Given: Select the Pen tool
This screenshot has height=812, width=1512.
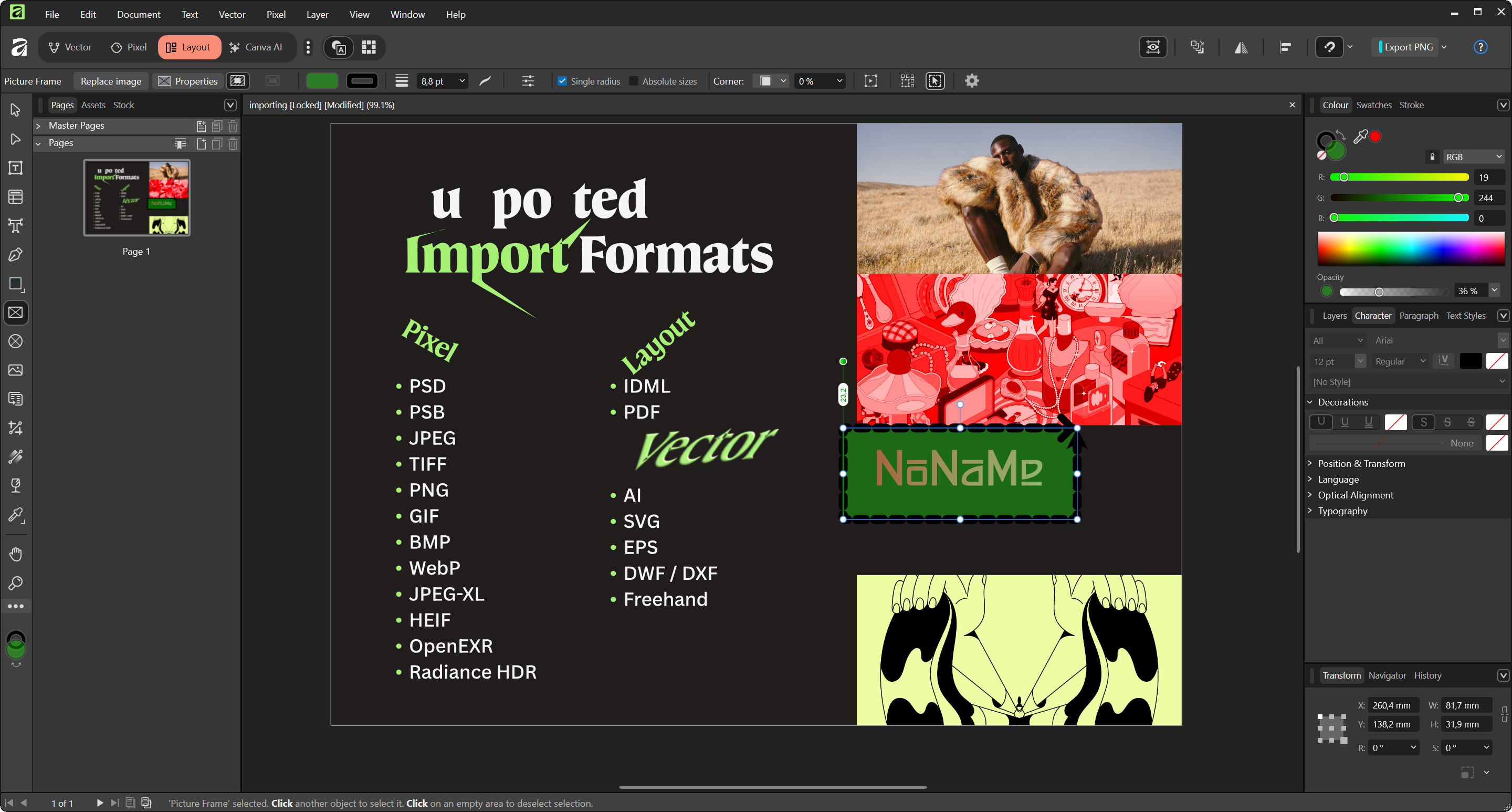Looking at the screenshot, I should (16, 254).
